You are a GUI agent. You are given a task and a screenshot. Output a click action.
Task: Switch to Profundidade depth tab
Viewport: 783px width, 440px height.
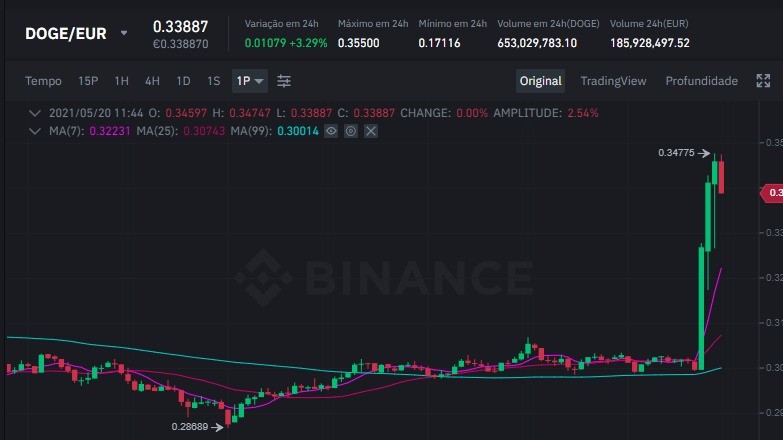[x=702, y=81]
